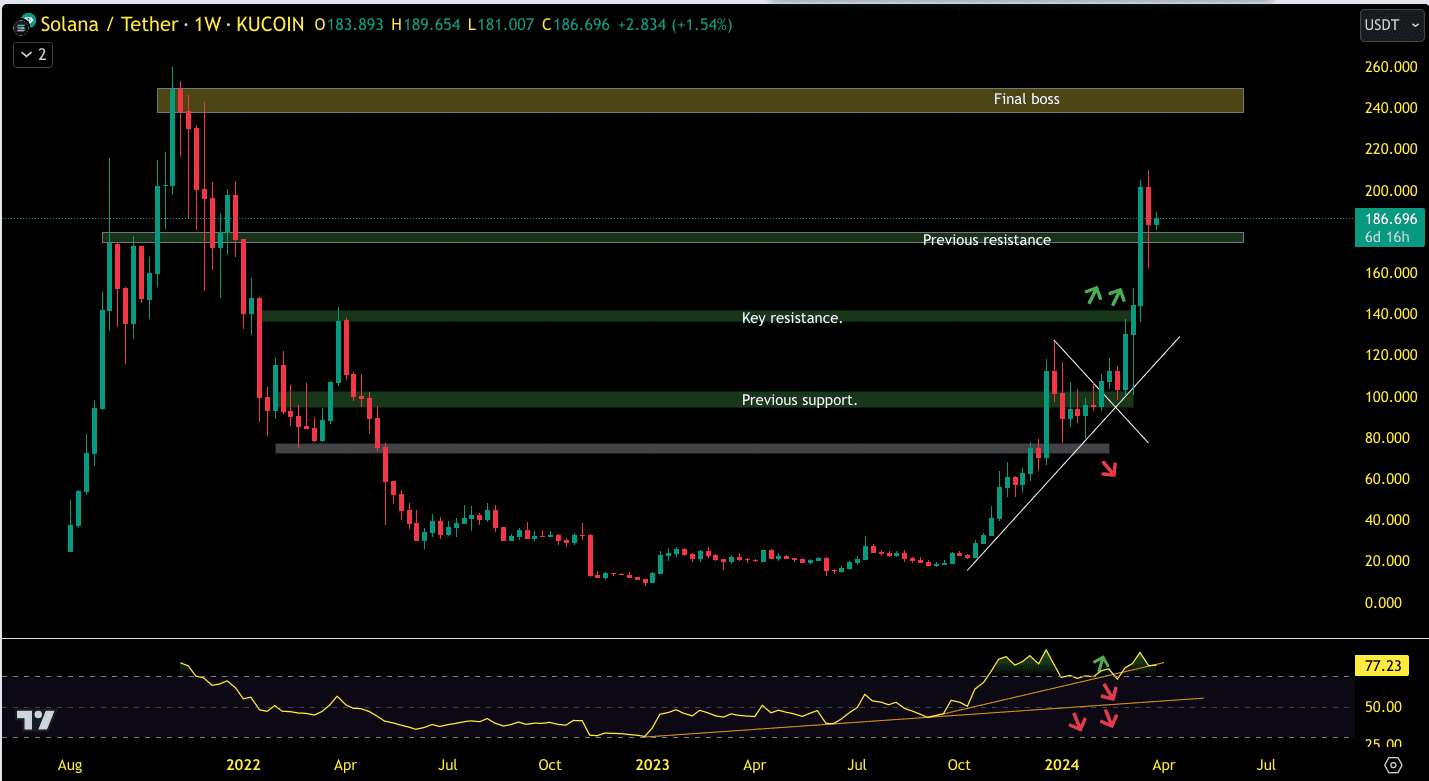Viewport: 1429px width, 781px height.
Task: Expand the collapsed indicators legend showing 2
Action: (x=33, y=55)
